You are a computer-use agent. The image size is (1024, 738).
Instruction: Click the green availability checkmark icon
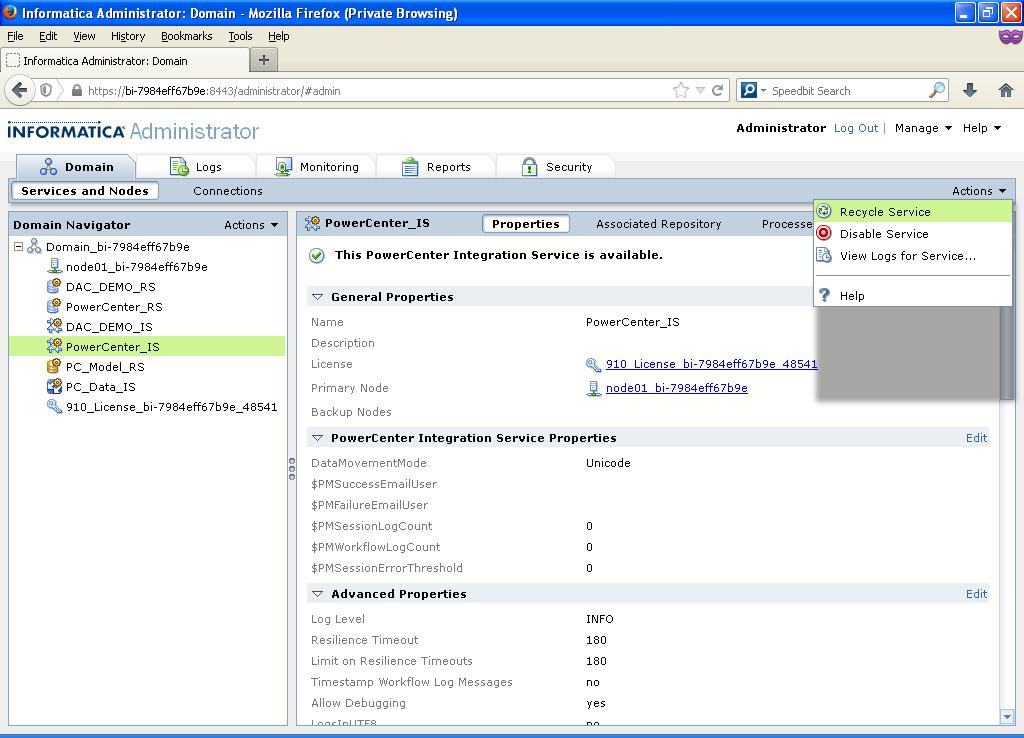point(316,255)
